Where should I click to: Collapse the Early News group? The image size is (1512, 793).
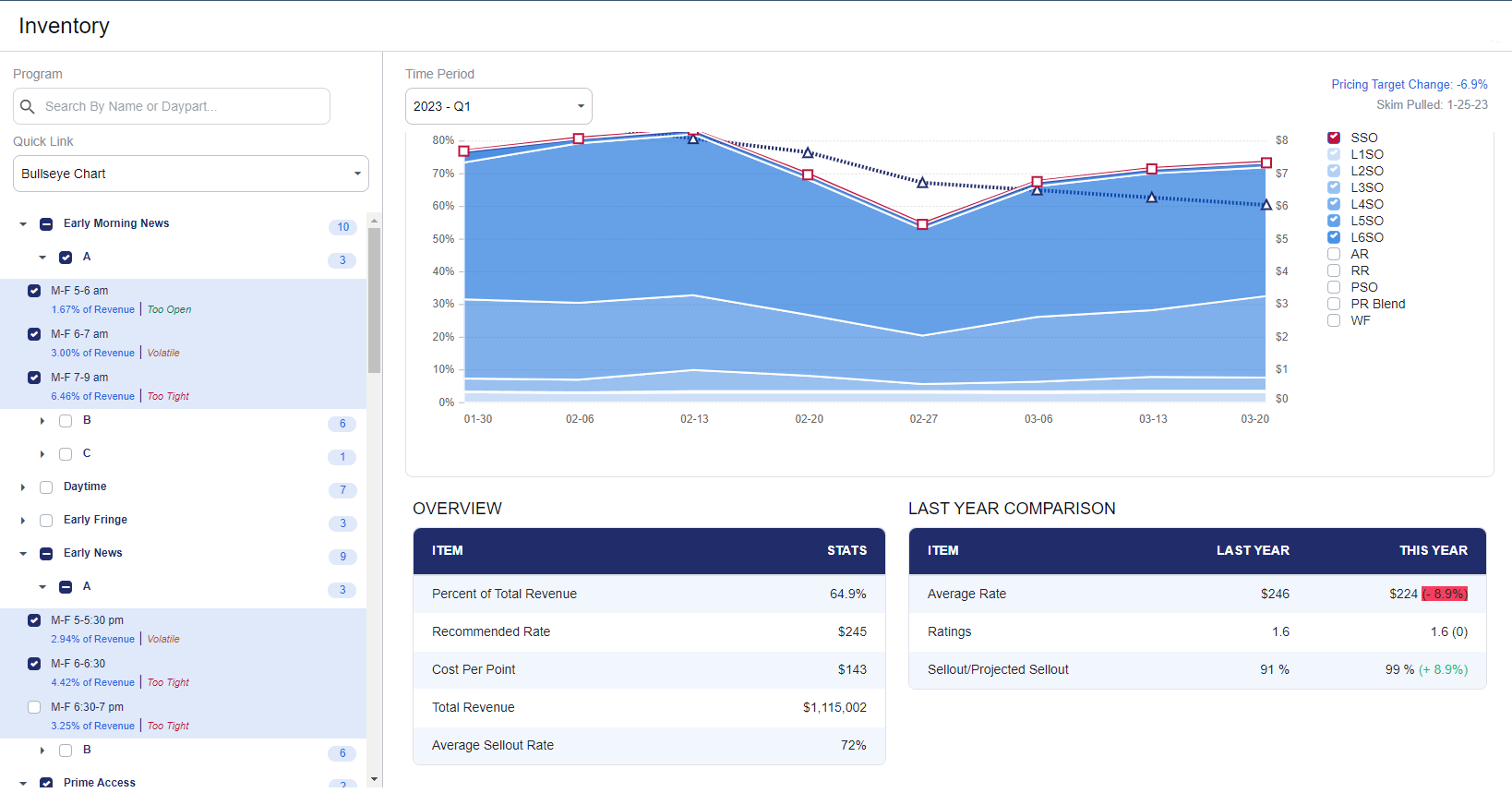click(23, 554)
